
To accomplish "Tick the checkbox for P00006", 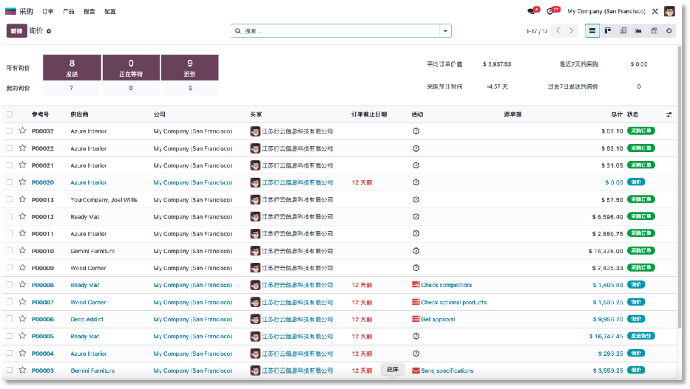I will click(x=9, y=319).
